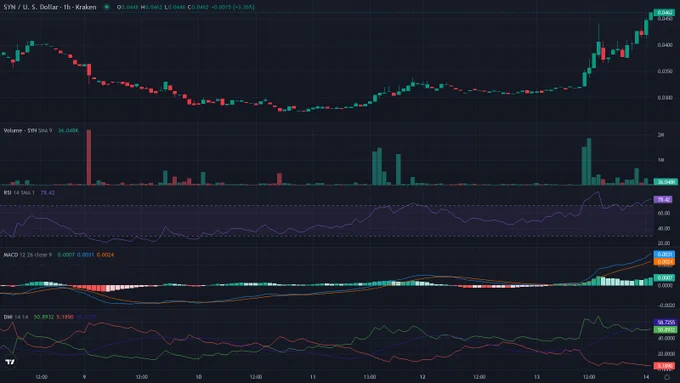The image size is (680, 383).
Task: Open the TradingView logo link
Action: click(x=10, y=362)
